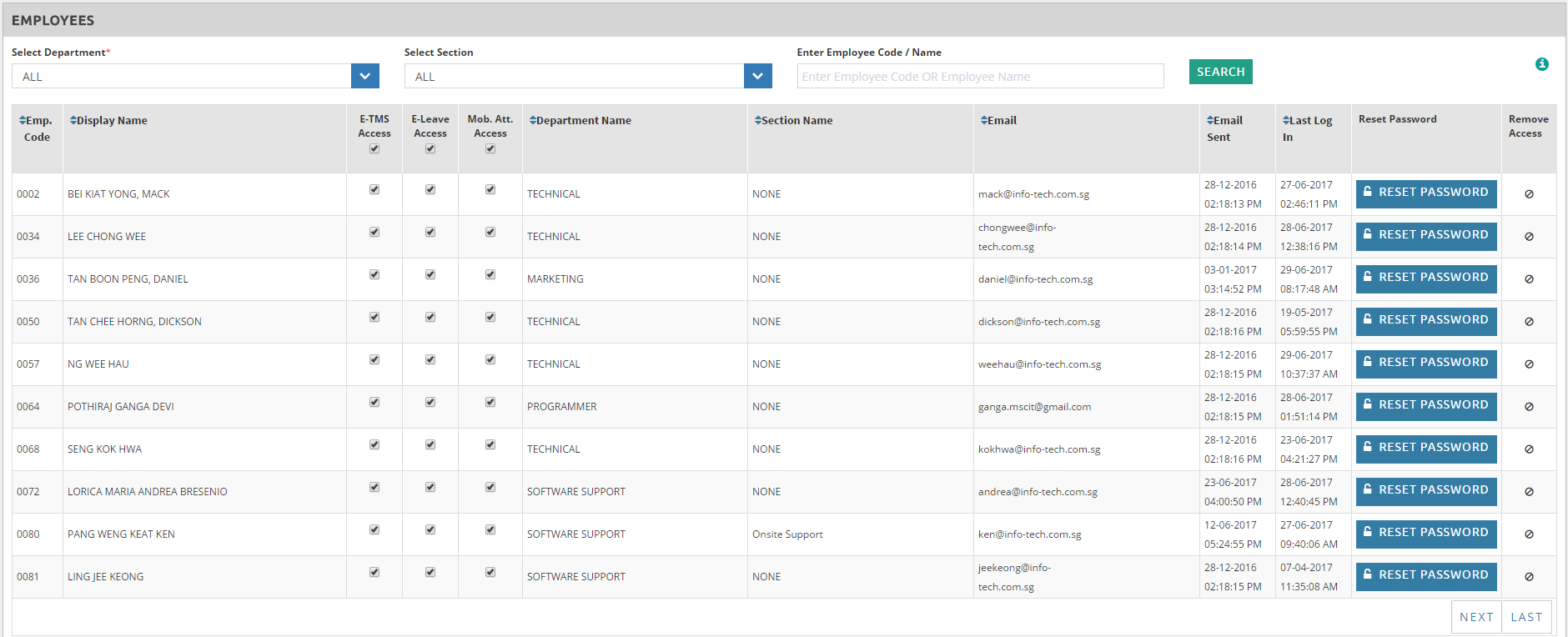Remove access for LORICA MARIA ANDREA BRESENIO
Screen dimensions: 1568x637
(x=1529, y=492)
